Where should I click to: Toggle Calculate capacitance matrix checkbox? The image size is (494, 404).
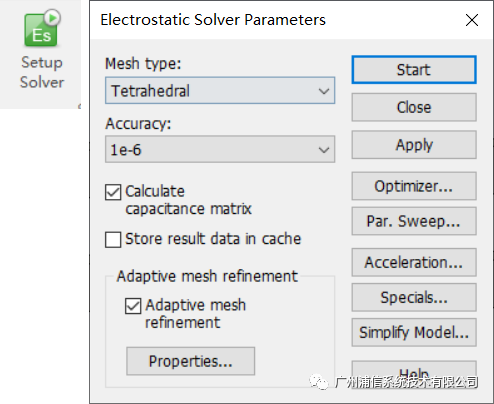pyautogui.click(x=113, y=192)
